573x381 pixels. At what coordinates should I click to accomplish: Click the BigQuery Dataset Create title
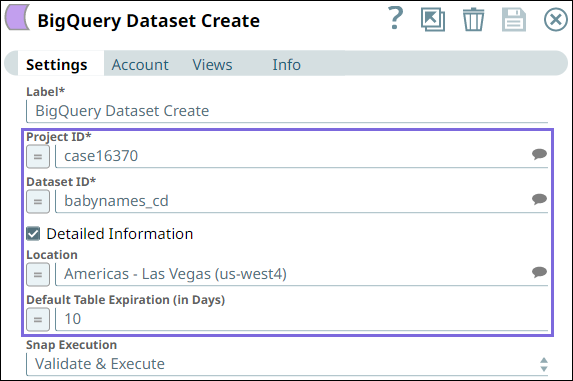(x=149, y=21)
